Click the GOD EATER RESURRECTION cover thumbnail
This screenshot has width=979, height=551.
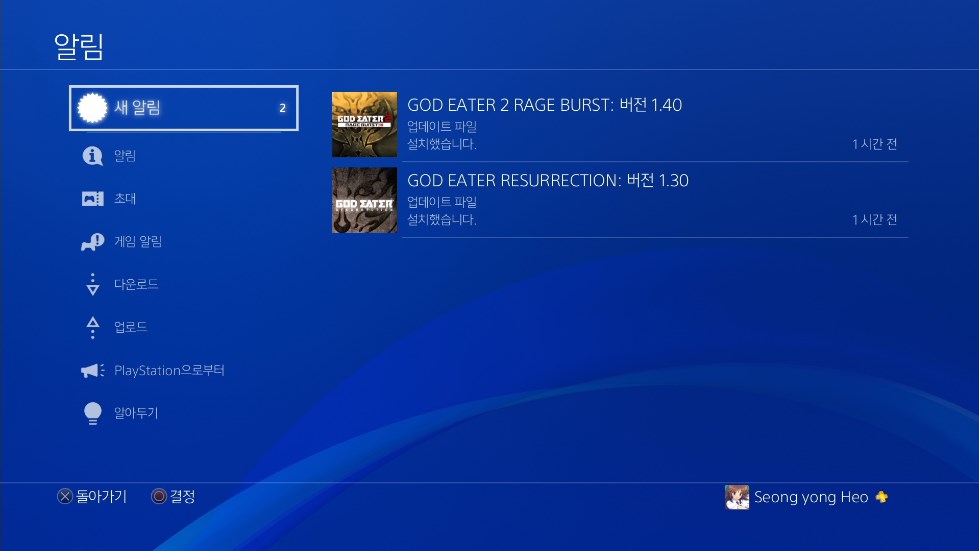(x=365, y=200)
